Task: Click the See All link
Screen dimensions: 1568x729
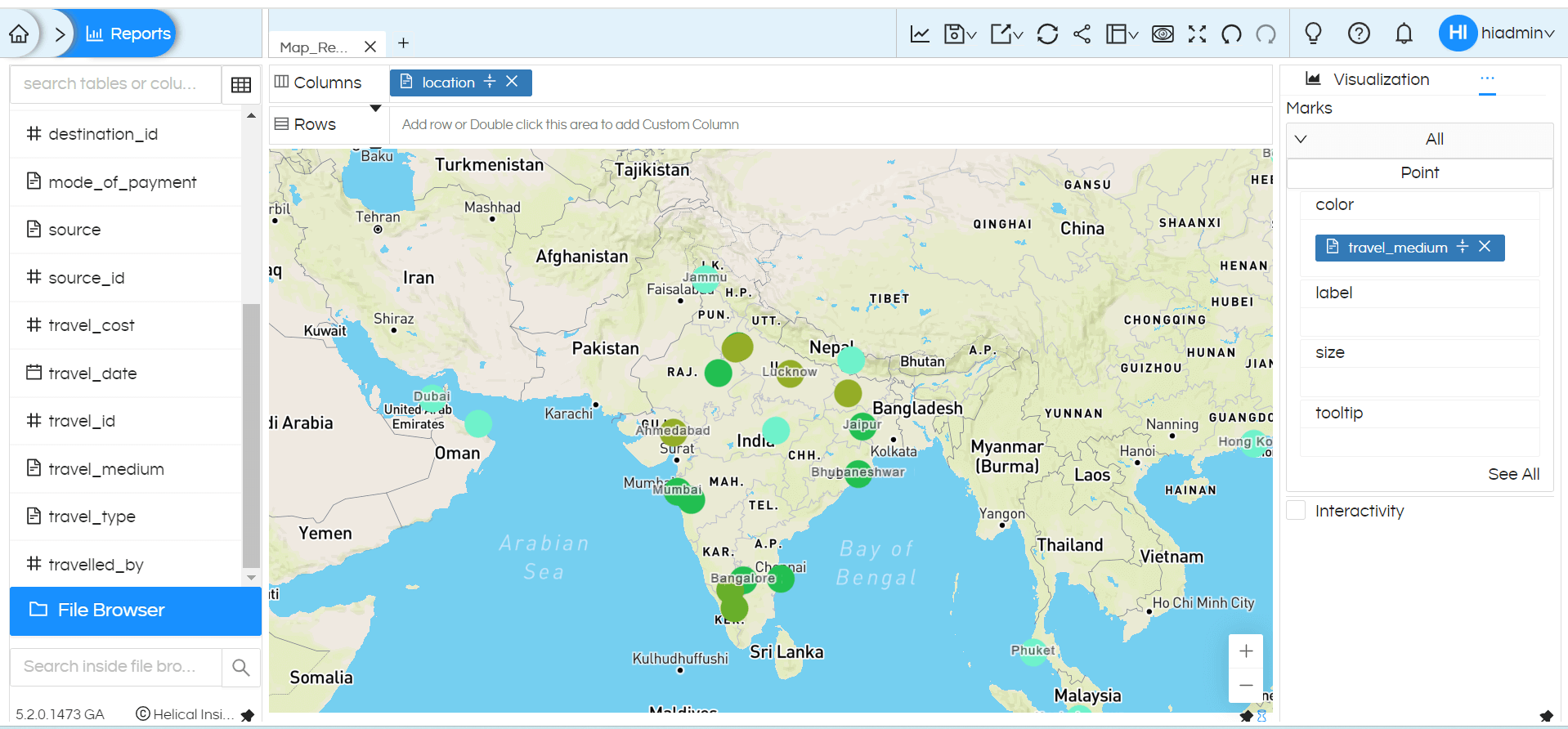Action: pos(1513,475)
